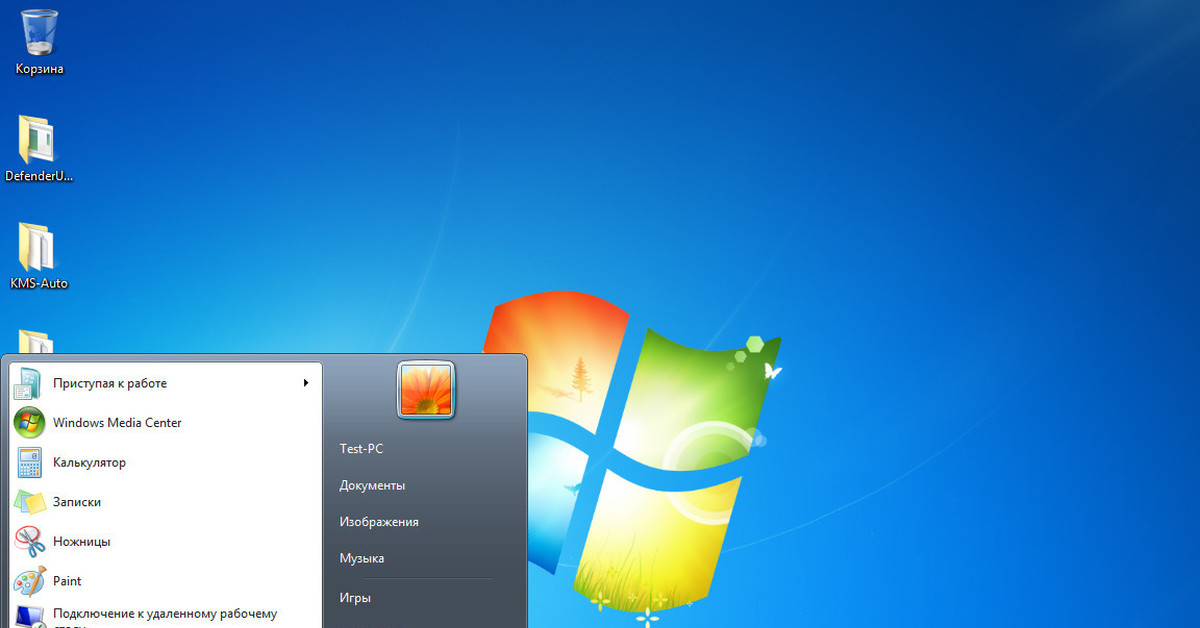Screen dimensions: 1200x628
Task: Open Документы in the Start menu
Action: (x=372, y=486)
